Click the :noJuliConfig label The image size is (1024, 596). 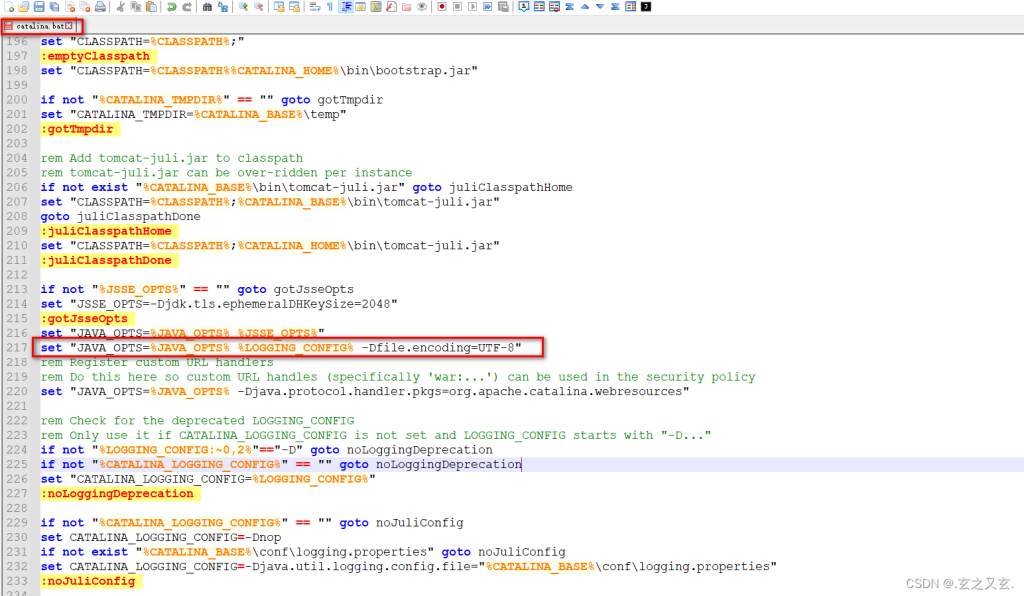[88, 582]
